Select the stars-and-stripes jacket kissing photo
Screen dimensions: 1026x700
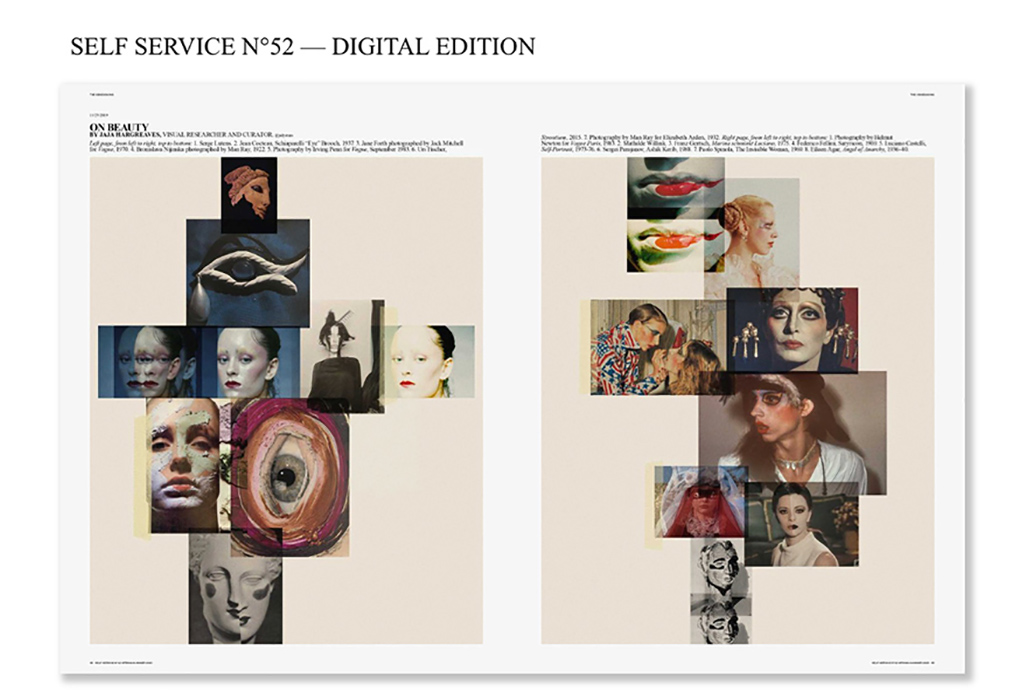tap(658, 347)
